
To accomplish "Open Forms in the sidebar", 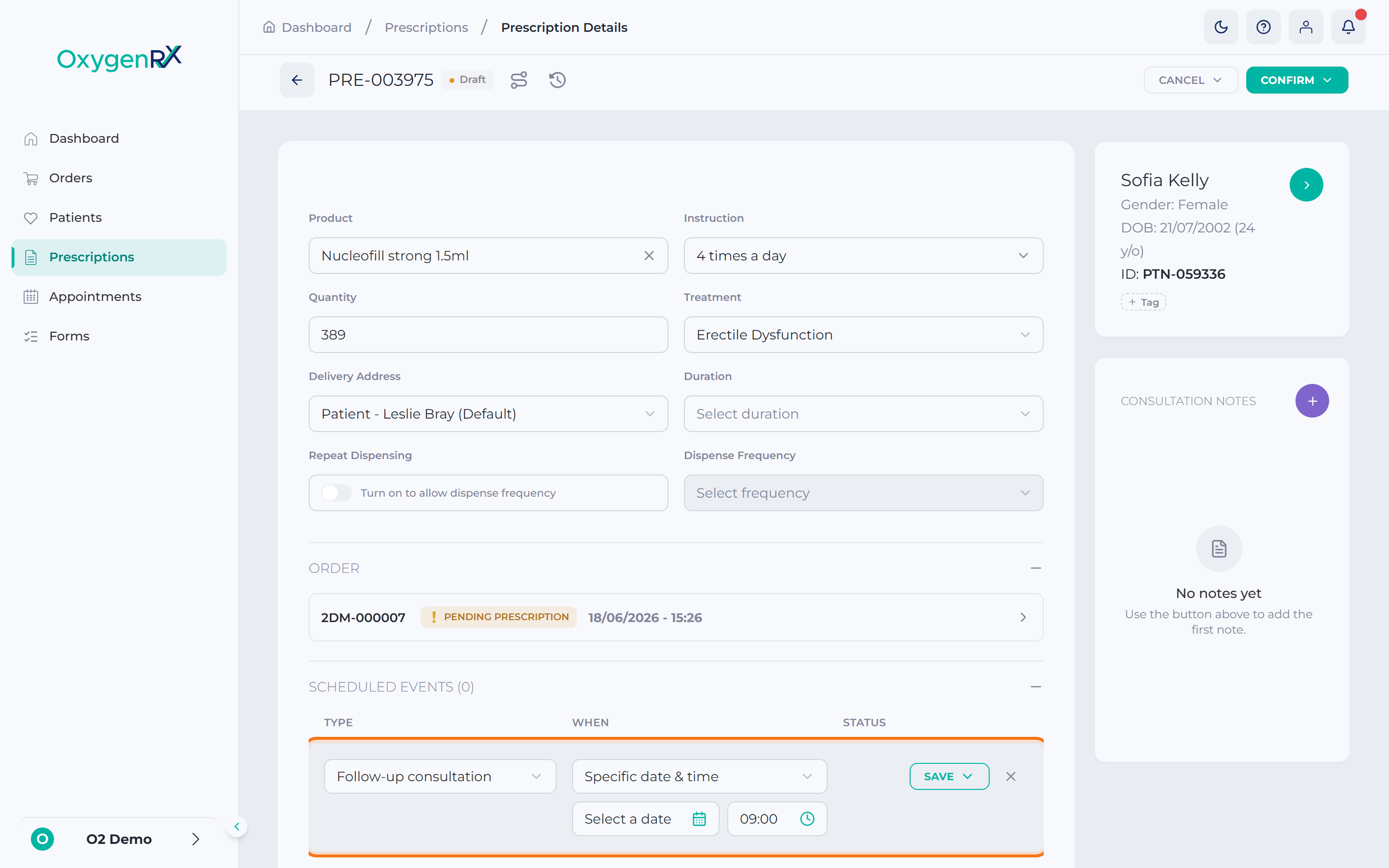I will (x=119, y=336).
